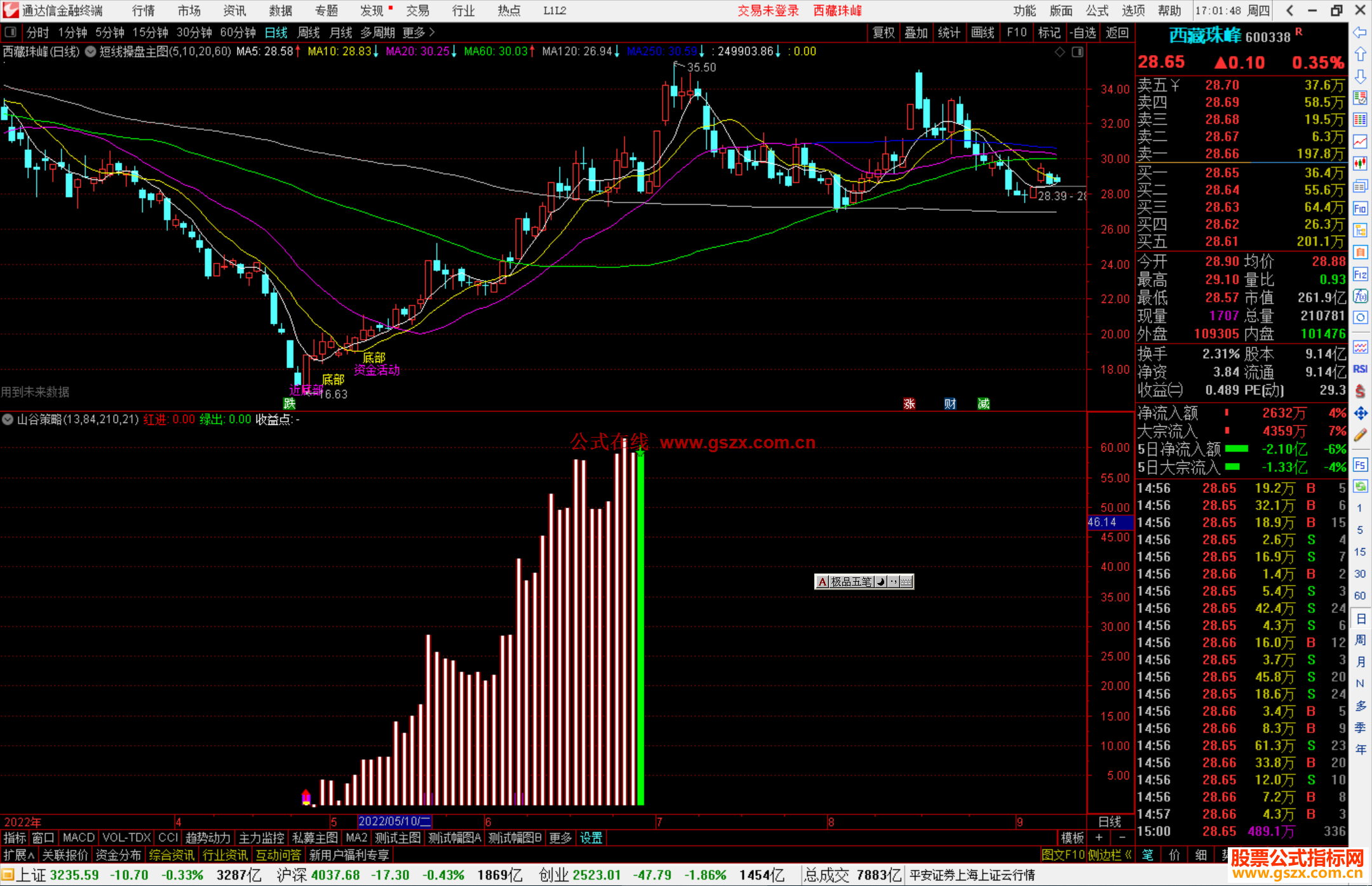Open the quote list with checkmark icon
Viewport: 1372px width, 886px height.
coord(1360,98)
